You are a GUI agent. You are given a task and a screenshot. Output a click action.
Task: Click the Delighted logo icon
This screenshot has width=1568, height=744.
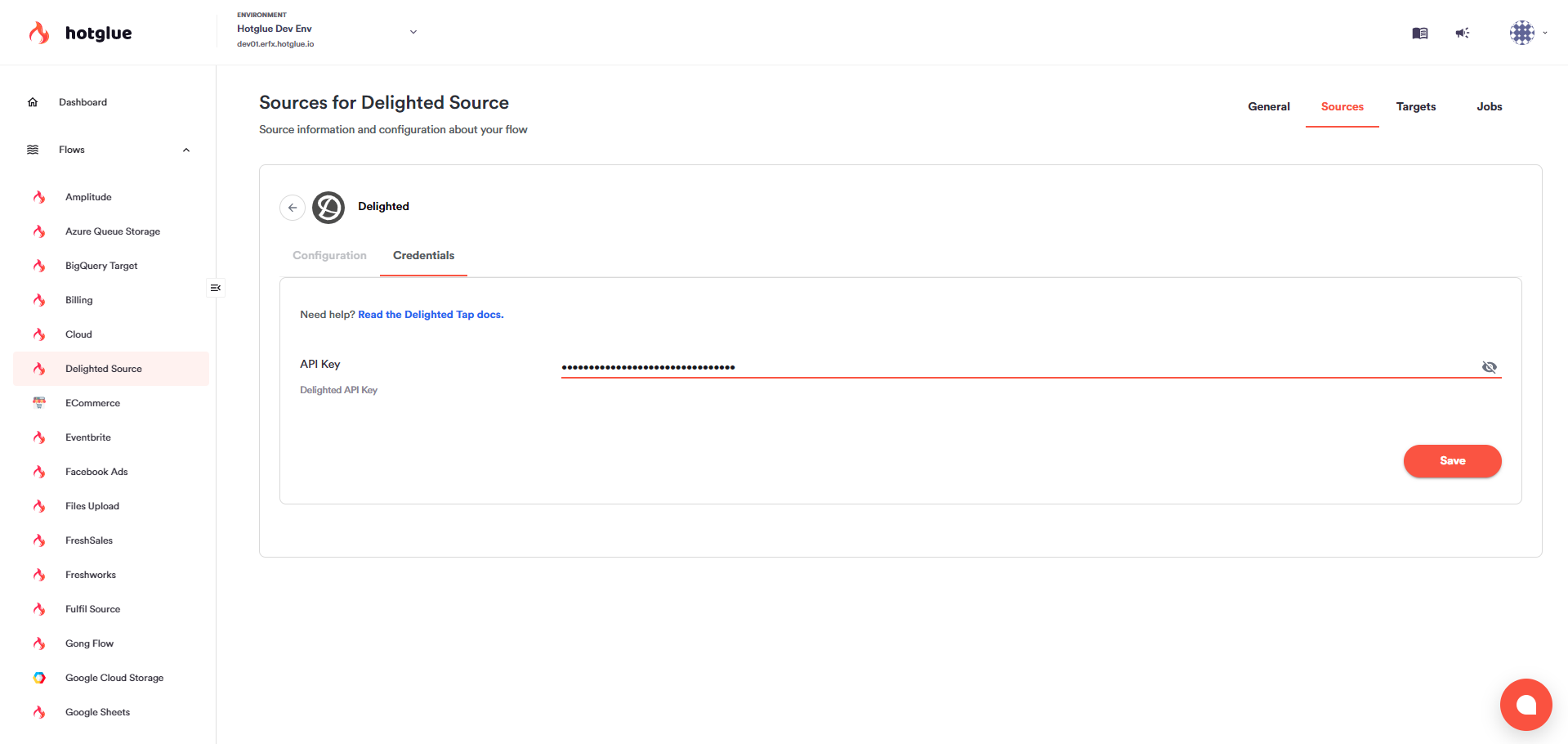328,208
